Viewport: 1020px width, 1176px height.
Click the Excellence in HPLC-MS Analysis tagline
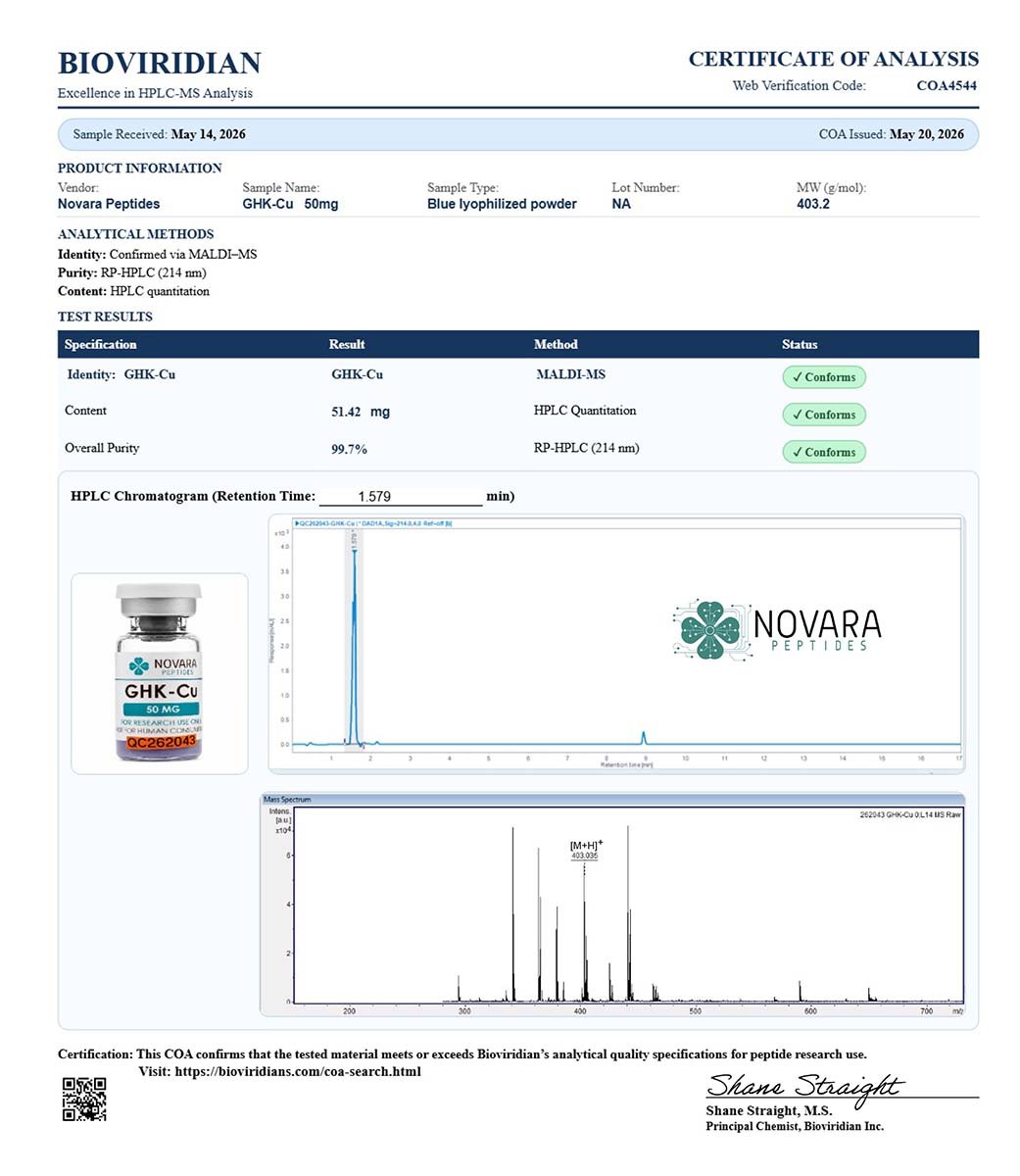155,94
